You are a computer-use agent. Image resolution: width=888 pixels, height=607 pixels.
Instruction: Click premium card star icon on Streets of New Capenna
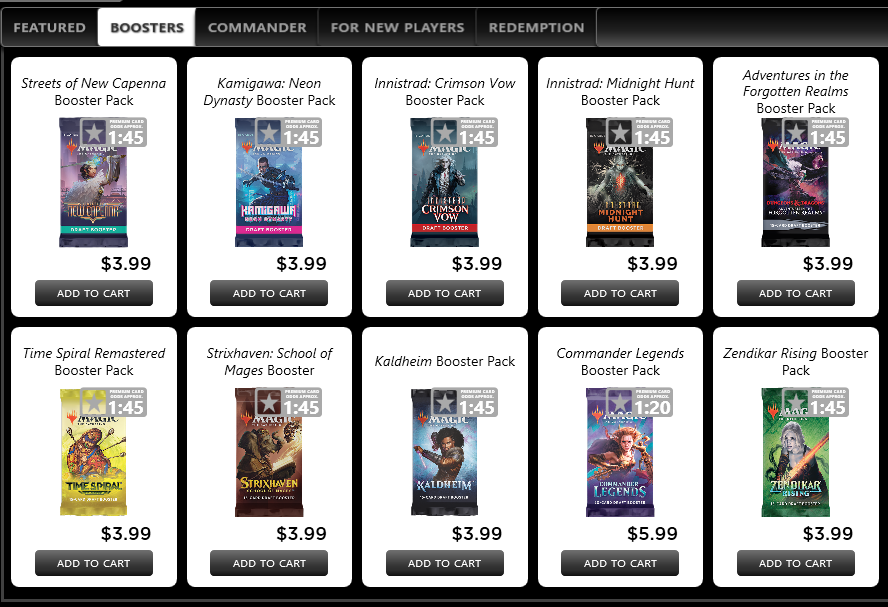tap(93, 131)
